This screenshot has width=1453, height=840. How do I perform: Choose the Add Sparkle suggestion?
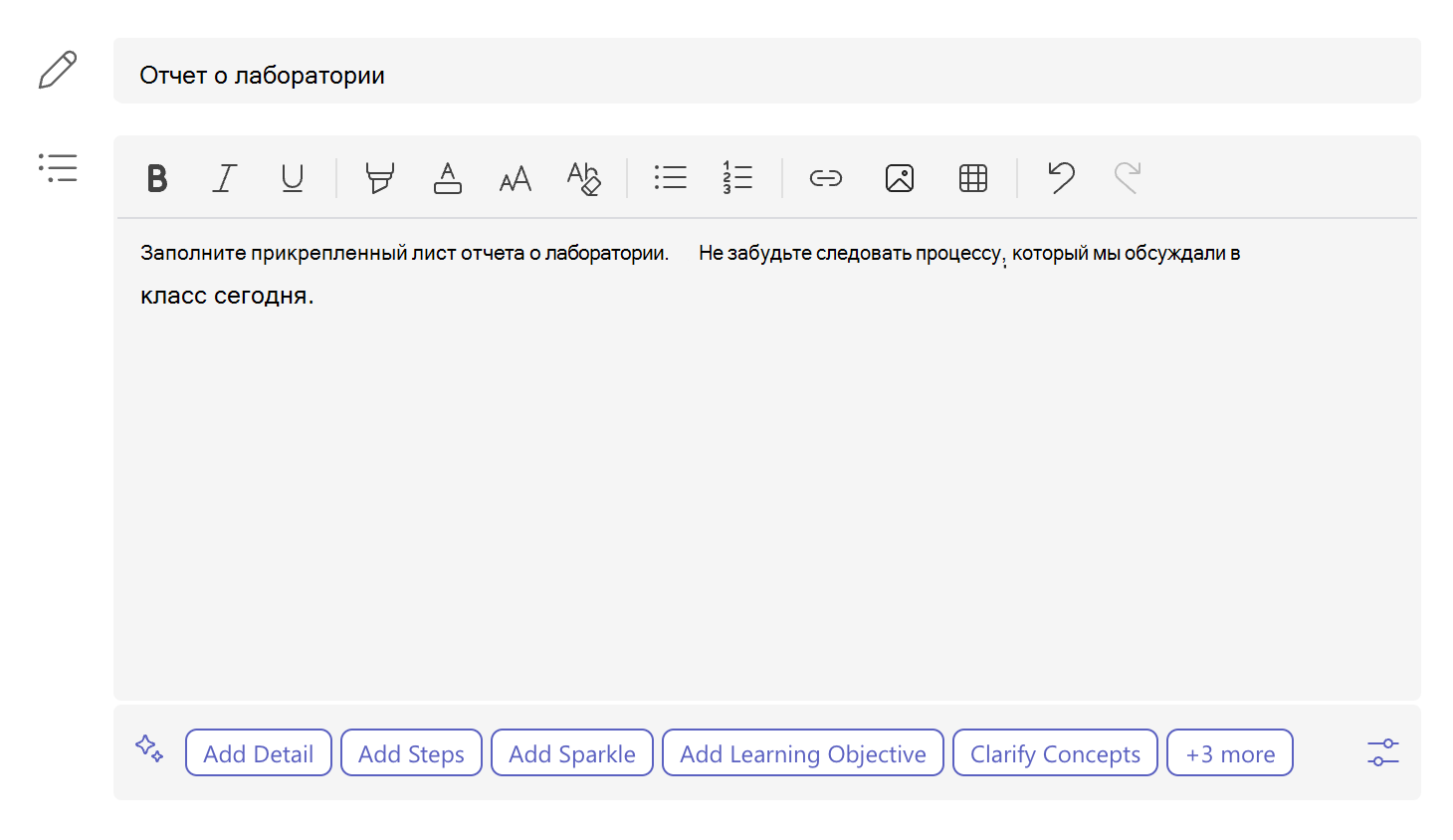[x=572, y=753]
